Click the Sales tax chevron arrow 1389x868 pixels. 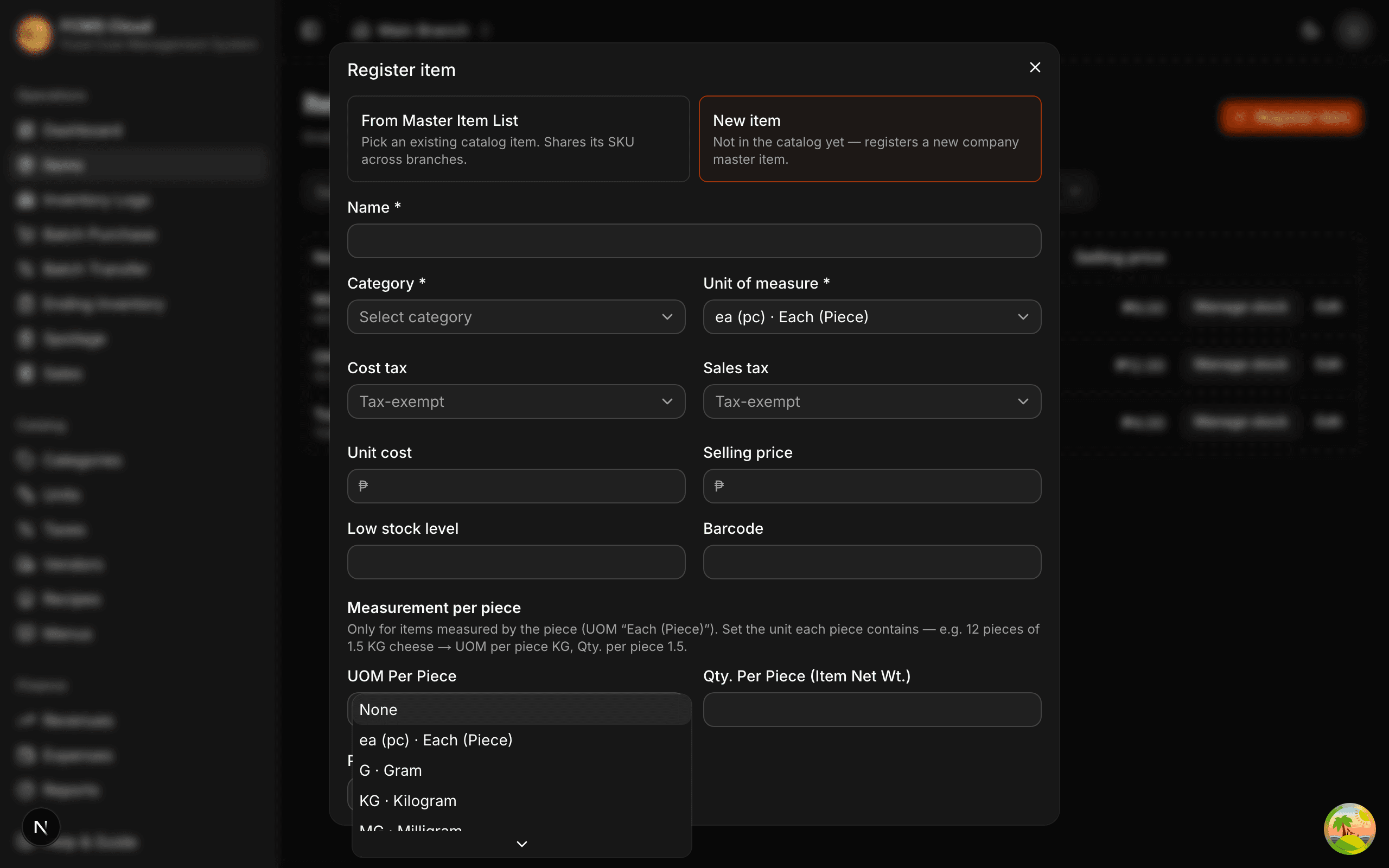pos(1023,401)
